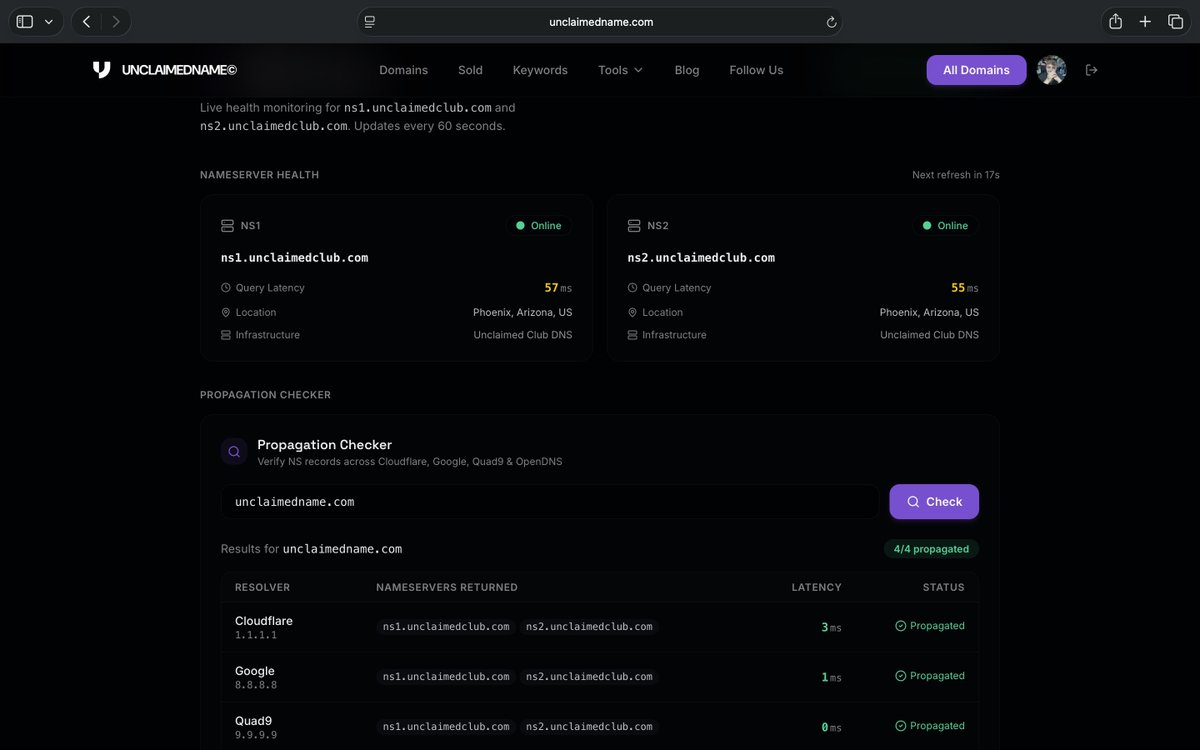Screen dimensions: 1200x750
Task: Go forward with the browser forward arrow
Action: click(x=116, y=21)
